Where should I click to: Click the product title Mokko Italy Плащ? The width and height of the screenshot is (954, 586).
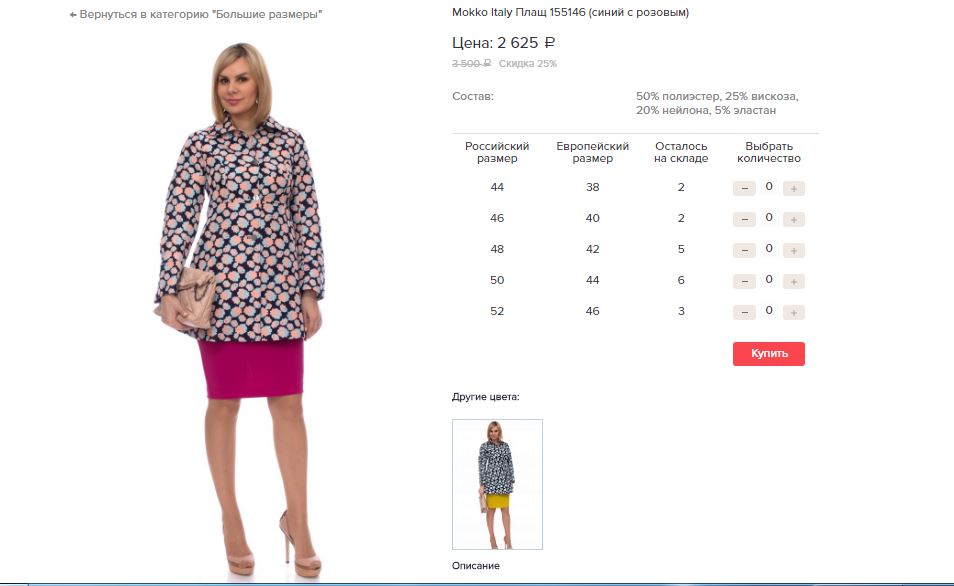pyautogui.click(x=570, y=12)
